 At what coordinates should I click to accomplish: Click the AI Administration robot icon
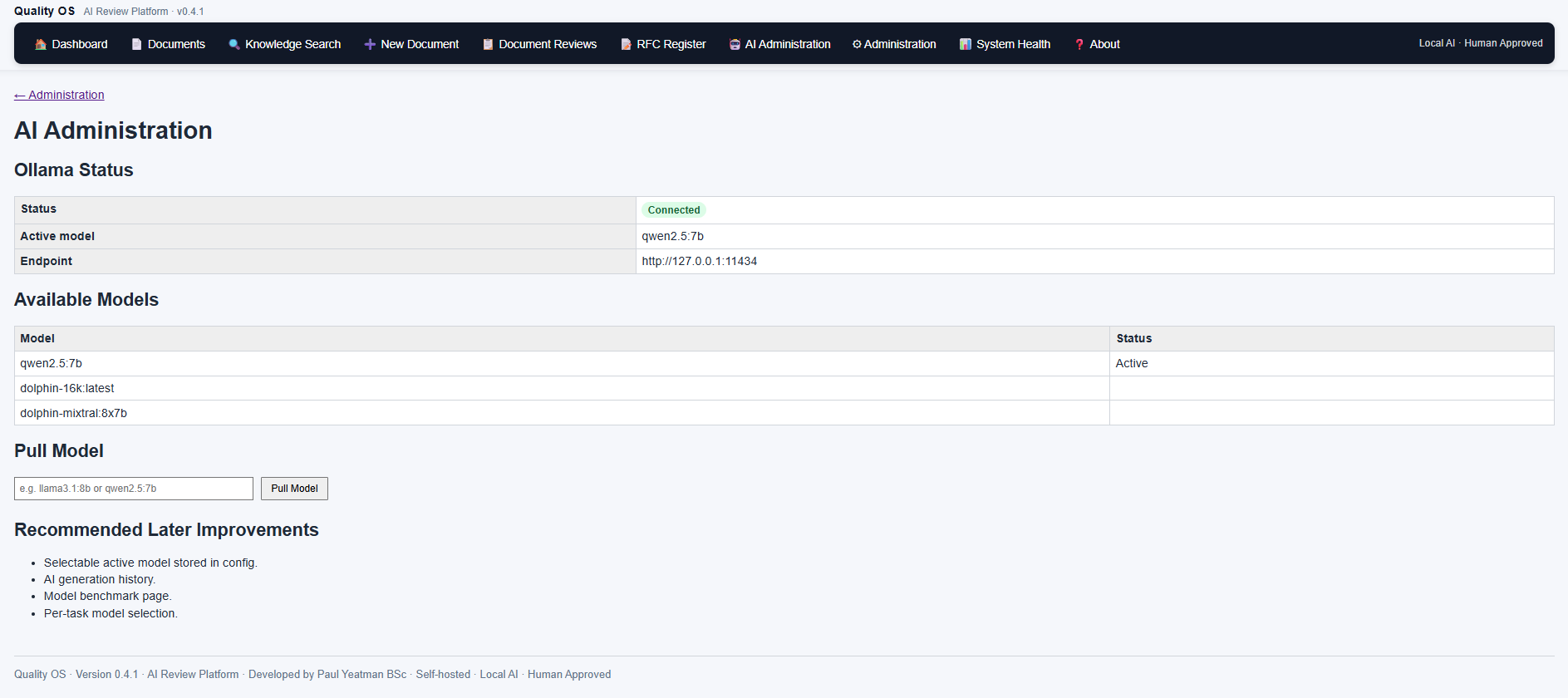point(735,44)
